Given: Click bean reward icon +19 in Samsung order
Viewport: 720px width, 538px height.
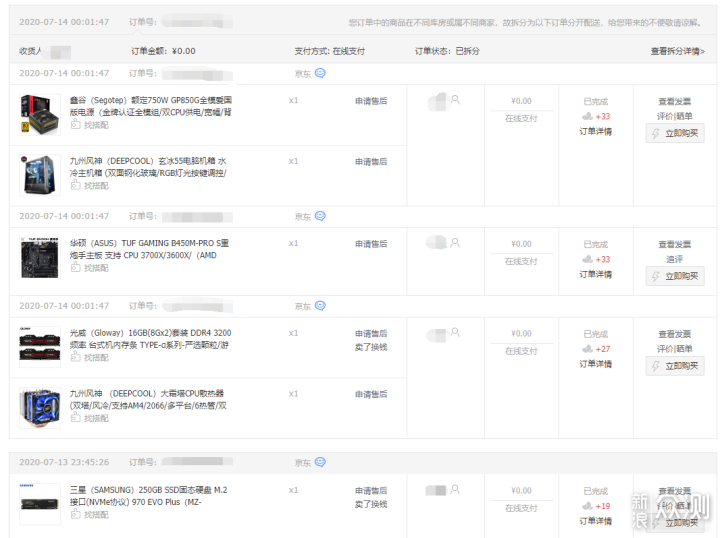Looking at the screenshot, I should tap(587, 506).
